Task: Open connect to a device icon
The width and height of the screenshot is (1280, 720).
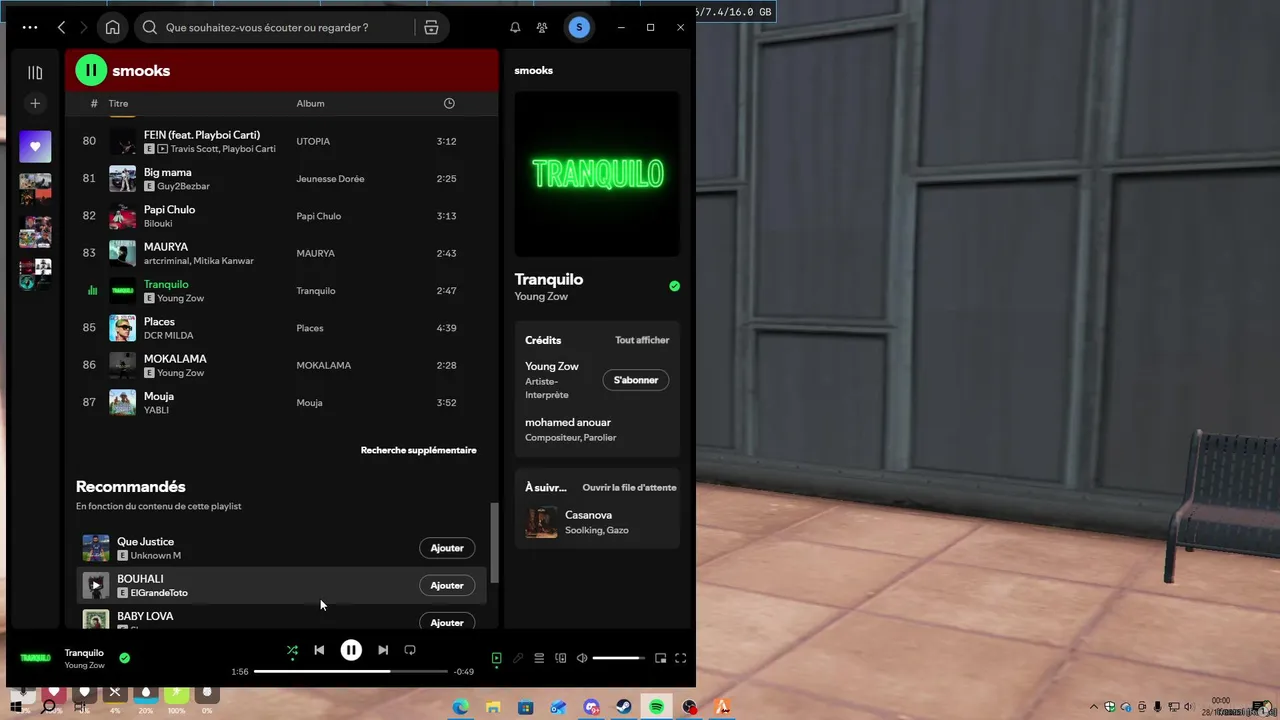Action: pos(561,658)
